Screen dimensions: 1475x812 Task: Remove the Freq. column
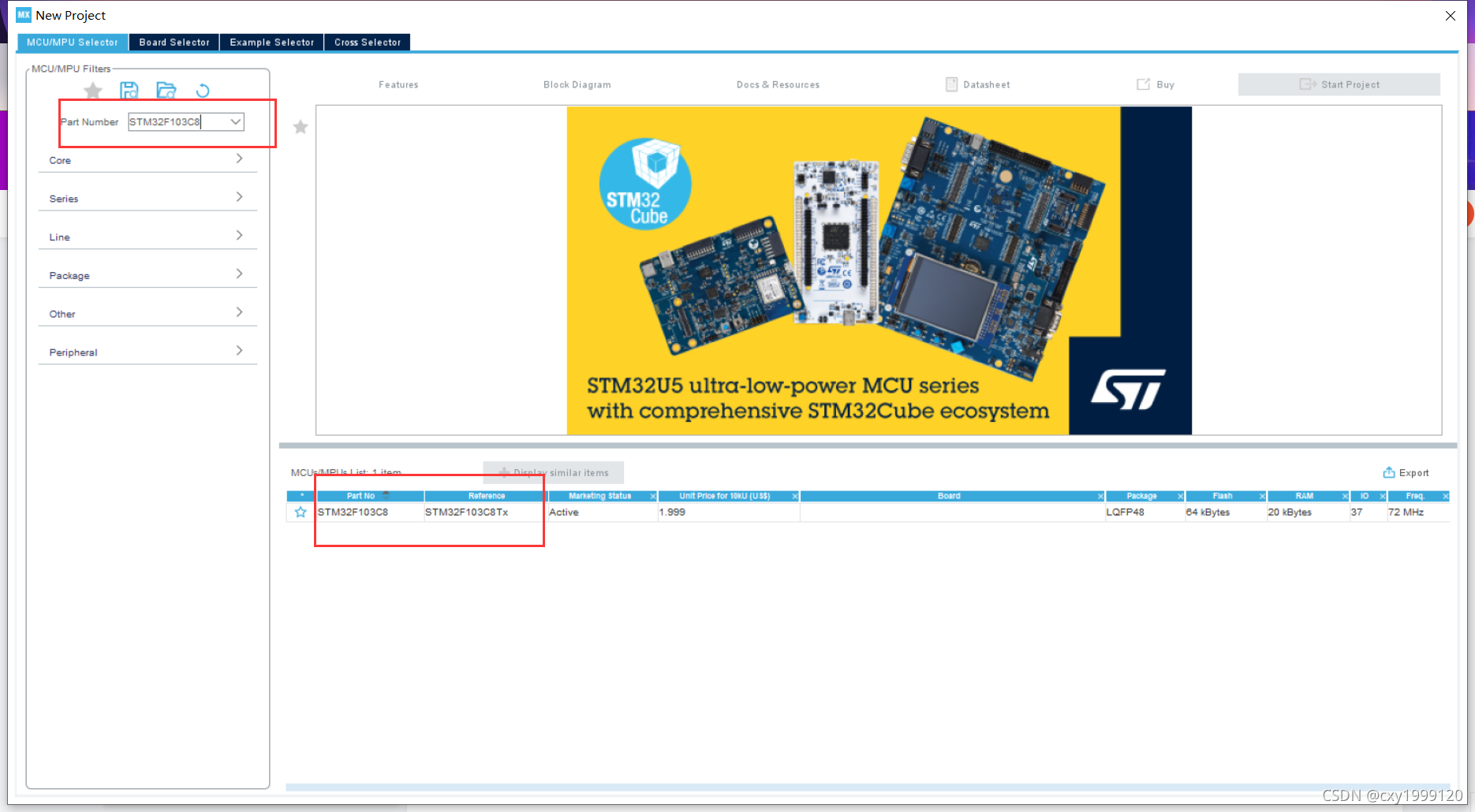[x=1446, y=496]
